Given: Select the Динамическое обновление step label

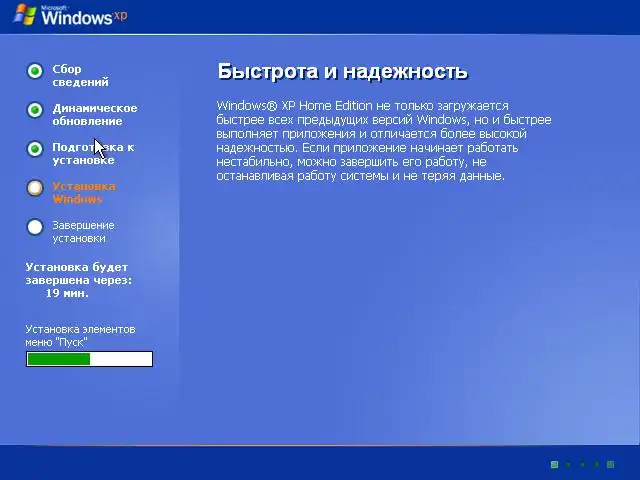Looking at the screenshot, I should click(x=95, y=115).
